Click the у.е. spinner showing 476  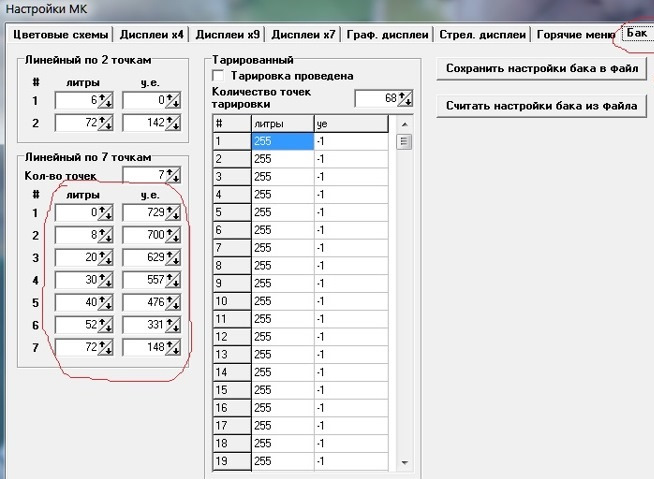point(173,303)
